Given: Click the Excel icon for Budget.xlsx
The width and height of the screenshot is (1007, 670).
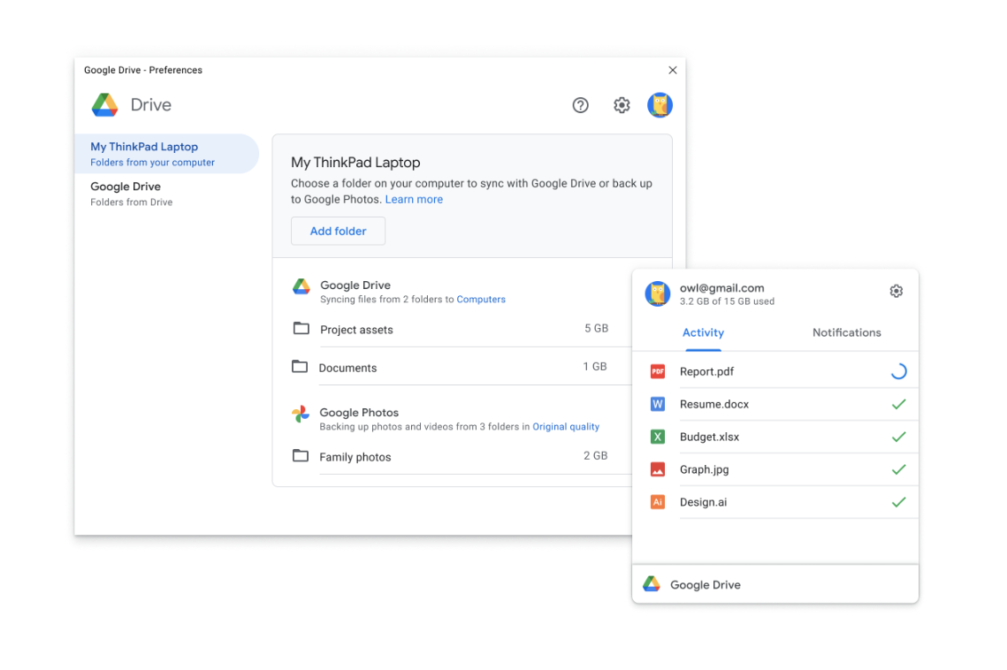Looking at the screenshot, I should tap(658, 437).
